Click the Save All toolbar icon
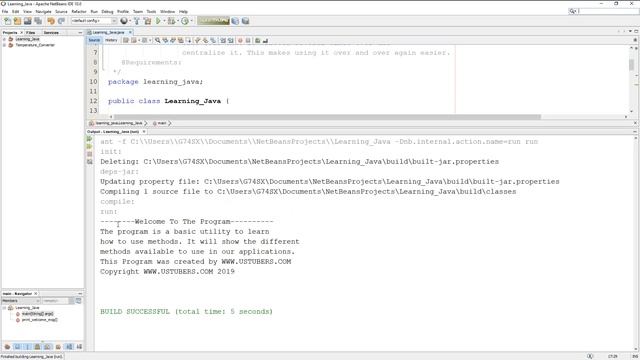 coord(38,21)
